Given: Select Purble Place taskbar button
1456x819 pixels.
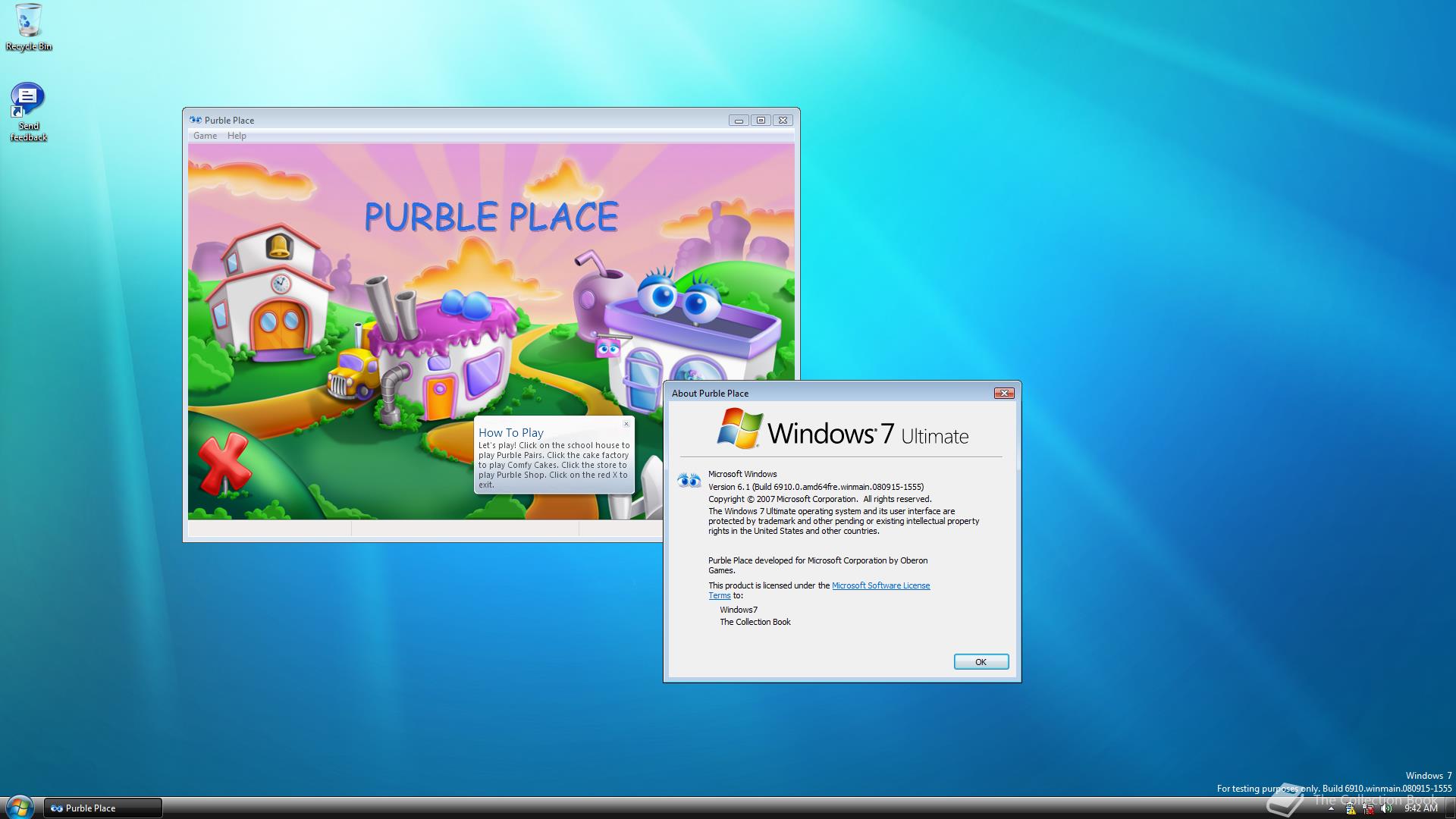Looking at the screenshot, I should click(x=102, y=808).
